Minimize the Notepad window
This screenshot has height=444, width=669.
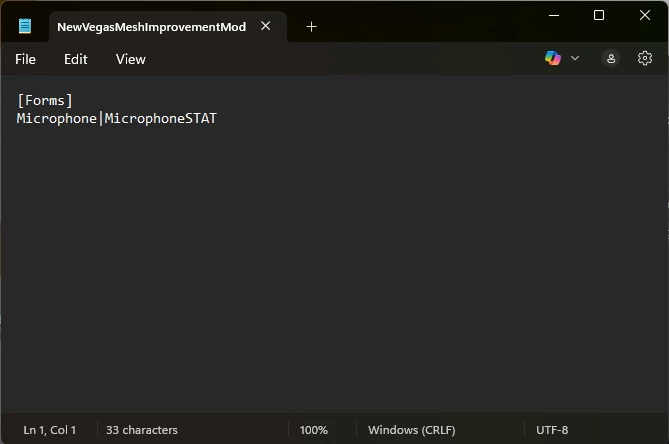[x=553, y=15]
